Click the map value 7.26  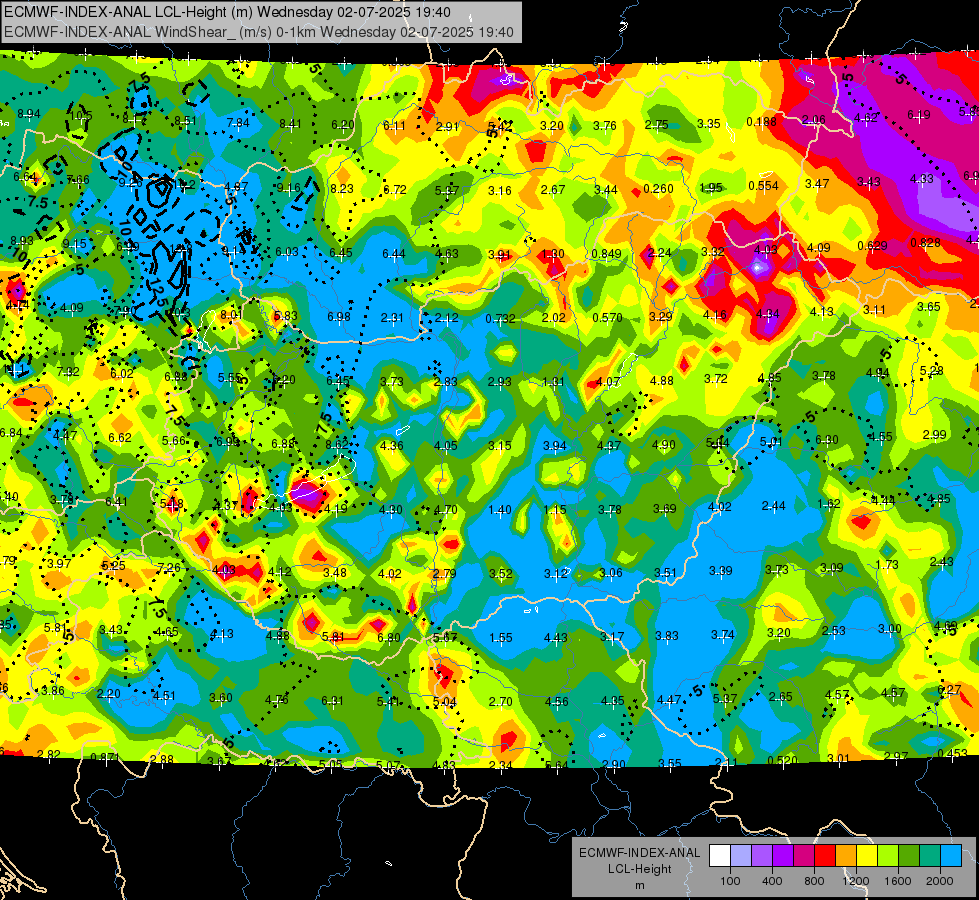click(x=169, y=568)
